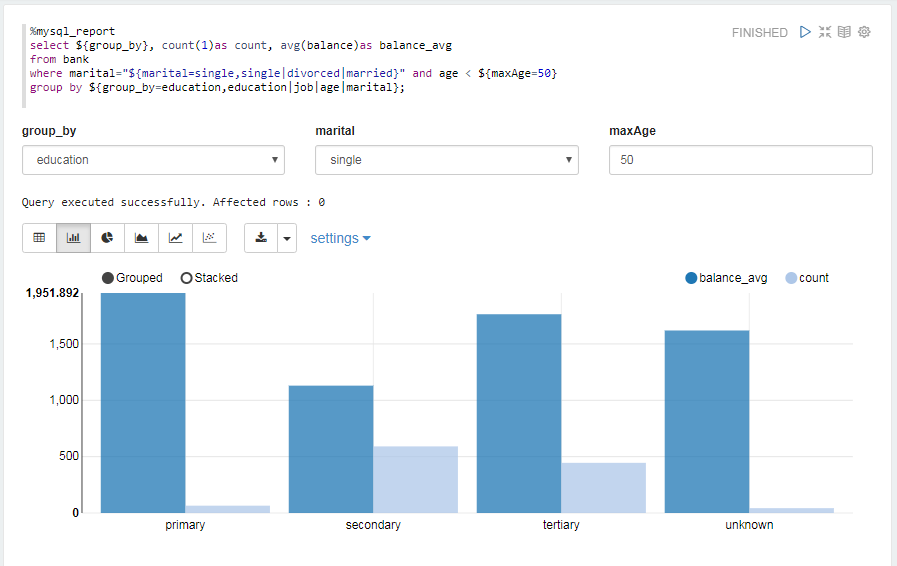Viewport: 897px width, 566px height.
Task: Switch to area chart view
Action: 142,238
